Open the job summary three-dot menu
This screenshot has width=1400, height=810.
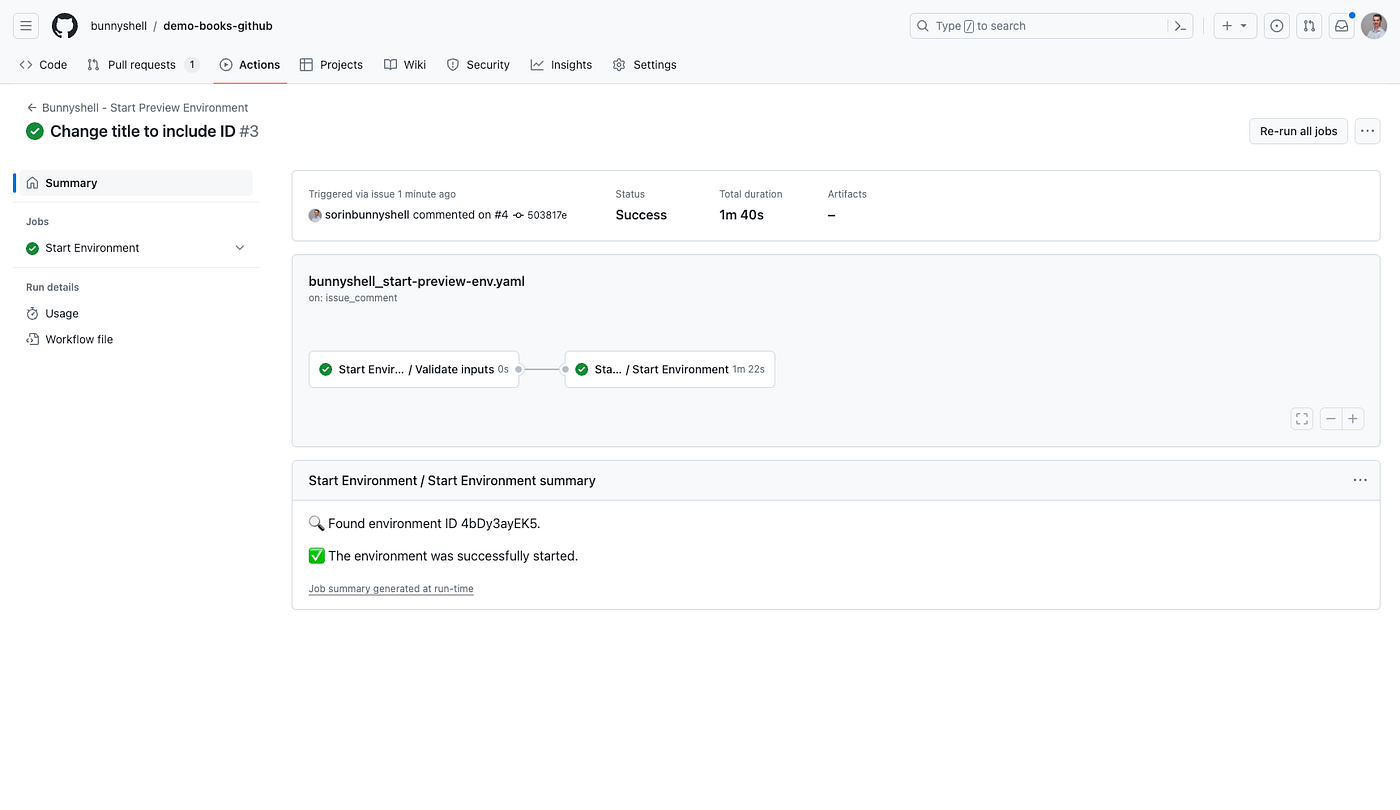point(1360,480)
